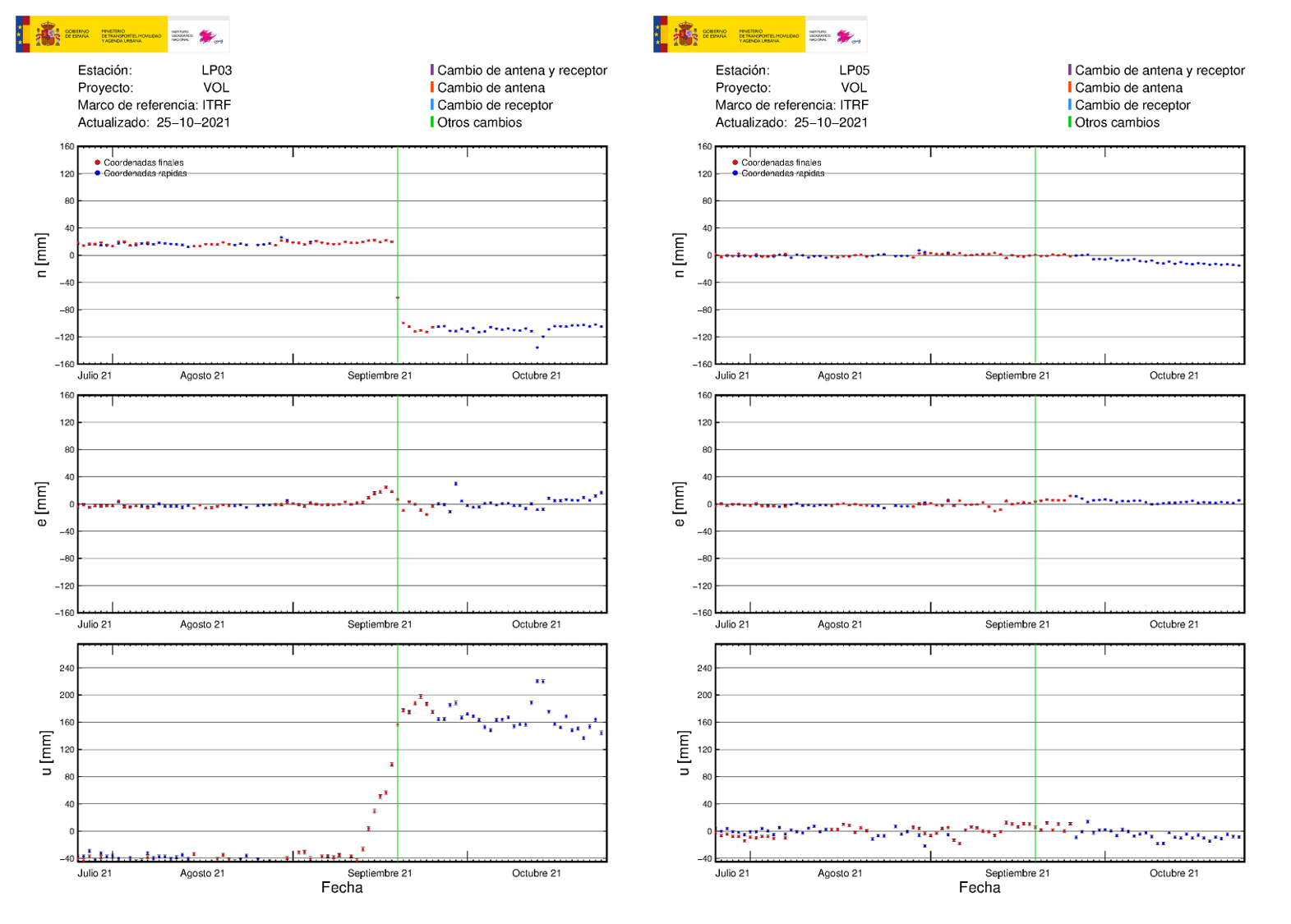Image resolution: width=1291 pixels, height=924 pixels.
Task: Click the 'u [mm]' axis label of LP05
Action: point(684,753)
